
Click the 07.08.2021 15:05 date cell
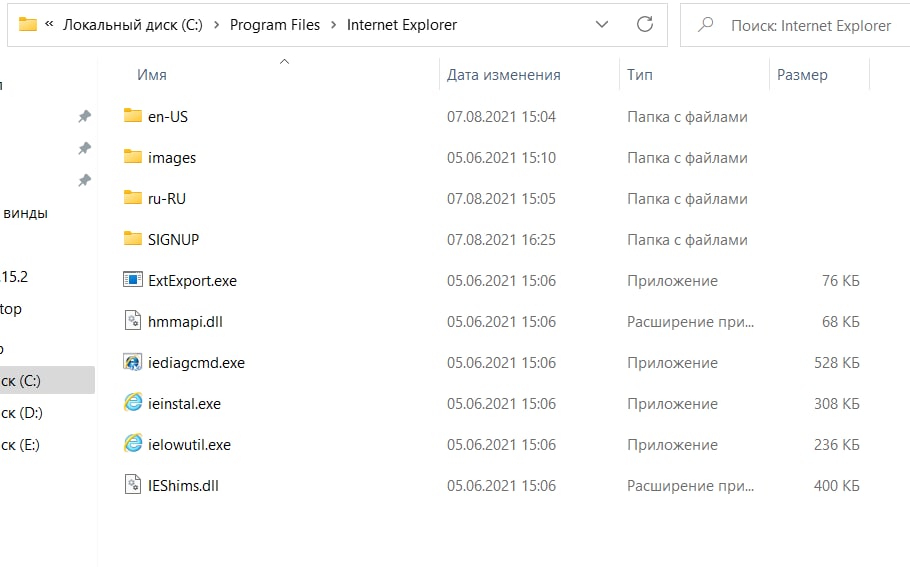(501, 198)
